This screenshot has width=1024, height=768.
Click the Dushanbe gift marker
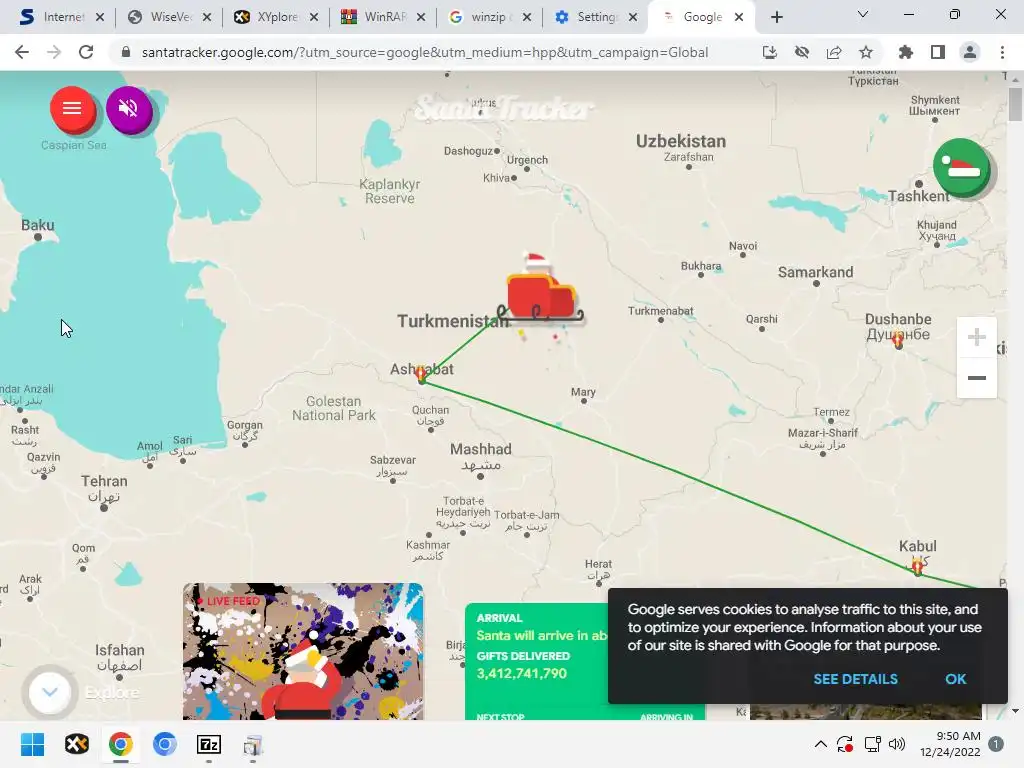tap(899, 340)
